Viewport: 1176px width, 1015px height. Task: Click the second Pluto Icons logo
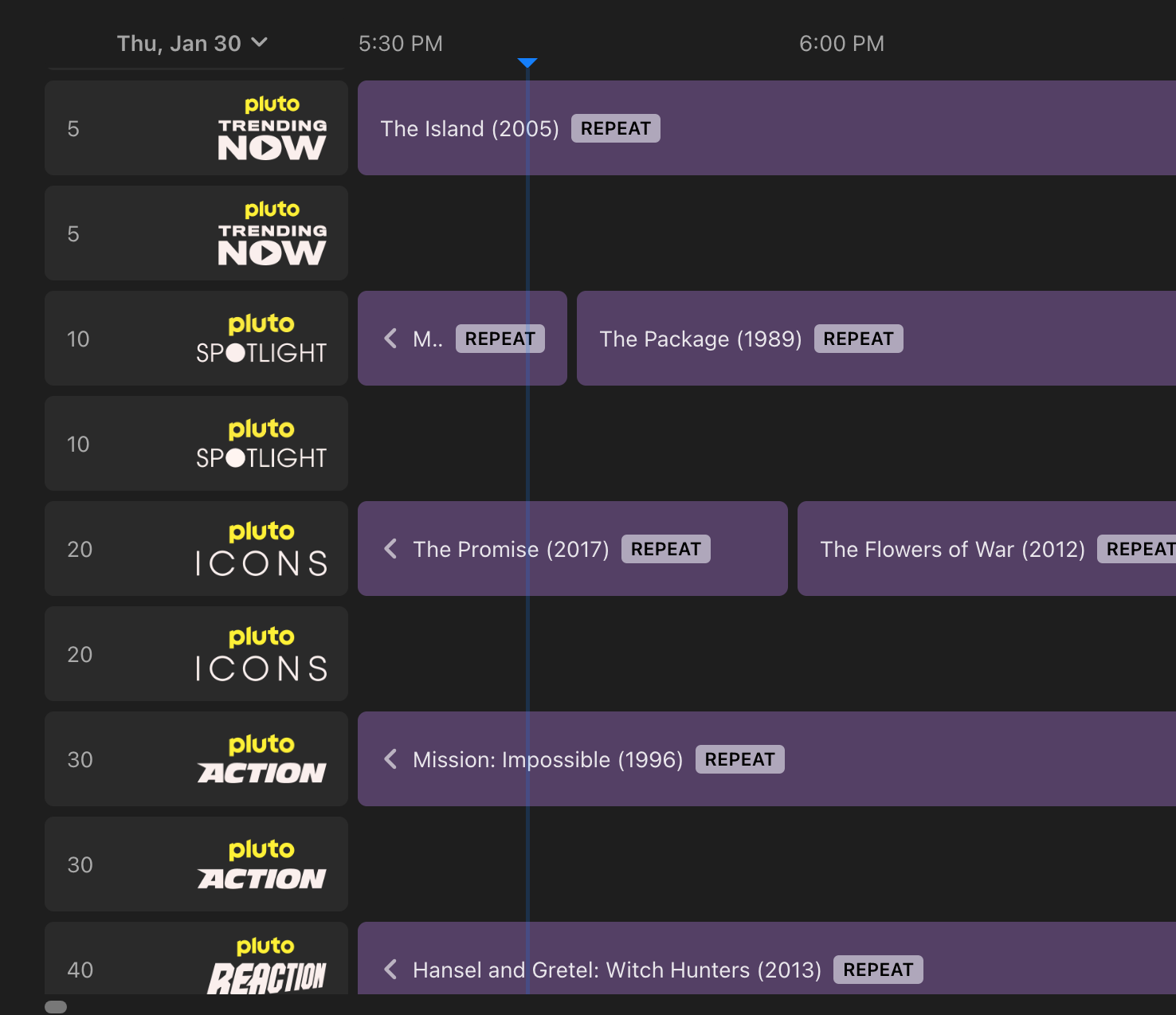click(x=261, y=653)
